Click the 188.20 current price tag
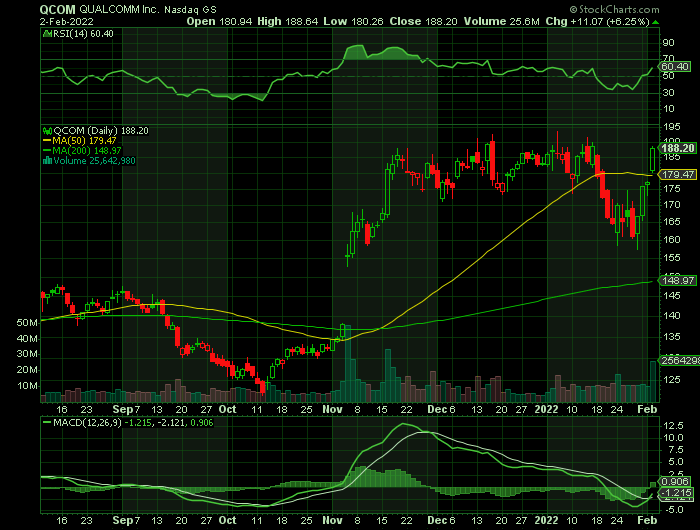700x530 pixels. (678, 148)
